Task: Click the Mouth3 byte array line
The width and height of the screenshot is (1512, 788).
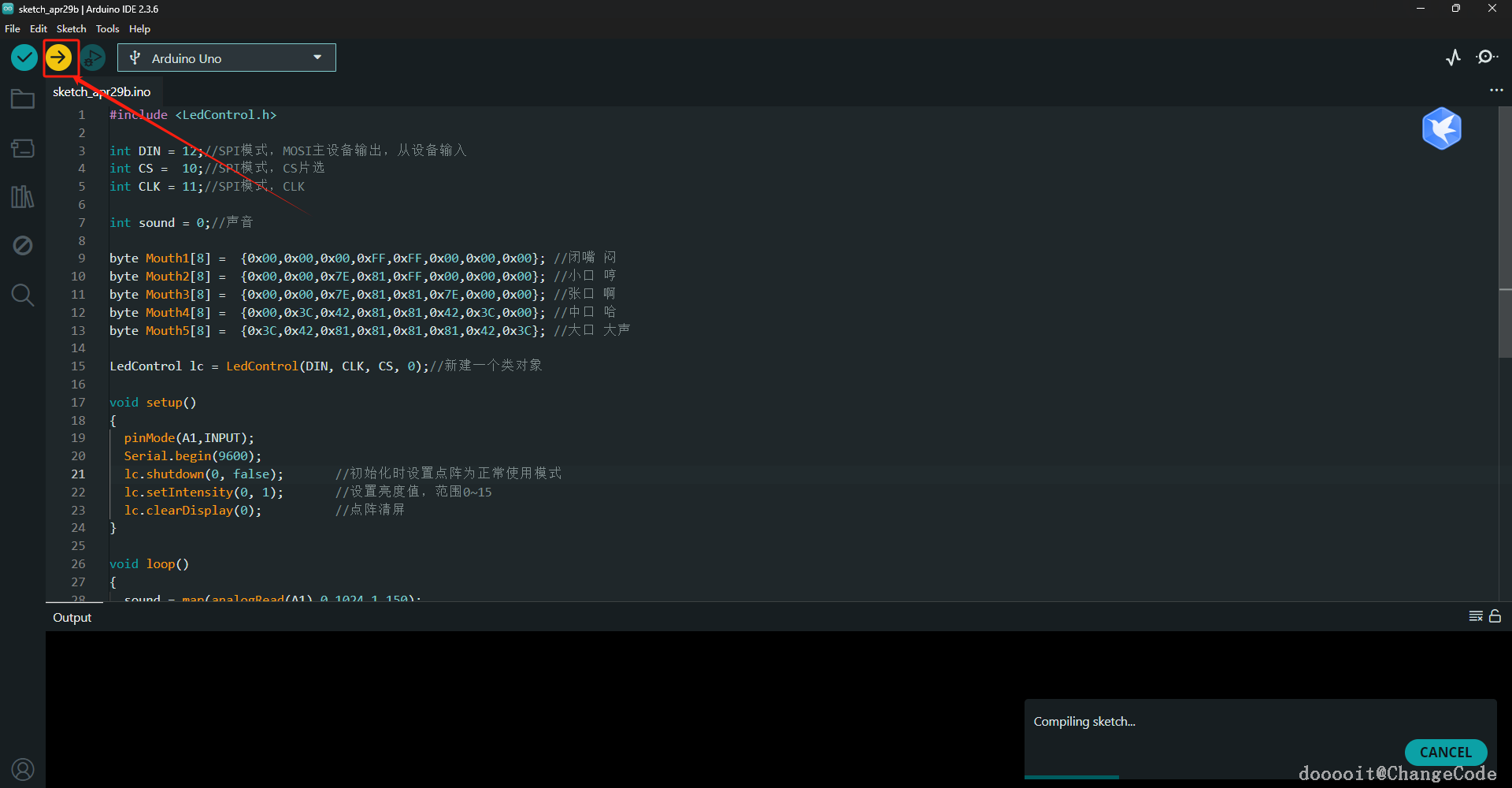Action: (x=362, y=295)
